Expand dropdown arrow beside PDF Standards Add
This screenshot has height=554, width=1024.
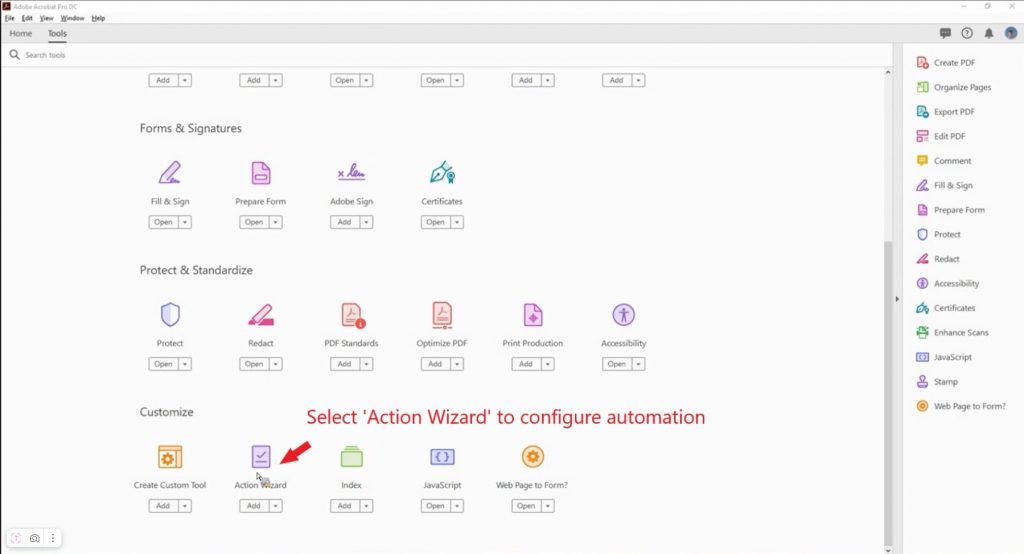point(366,364)
